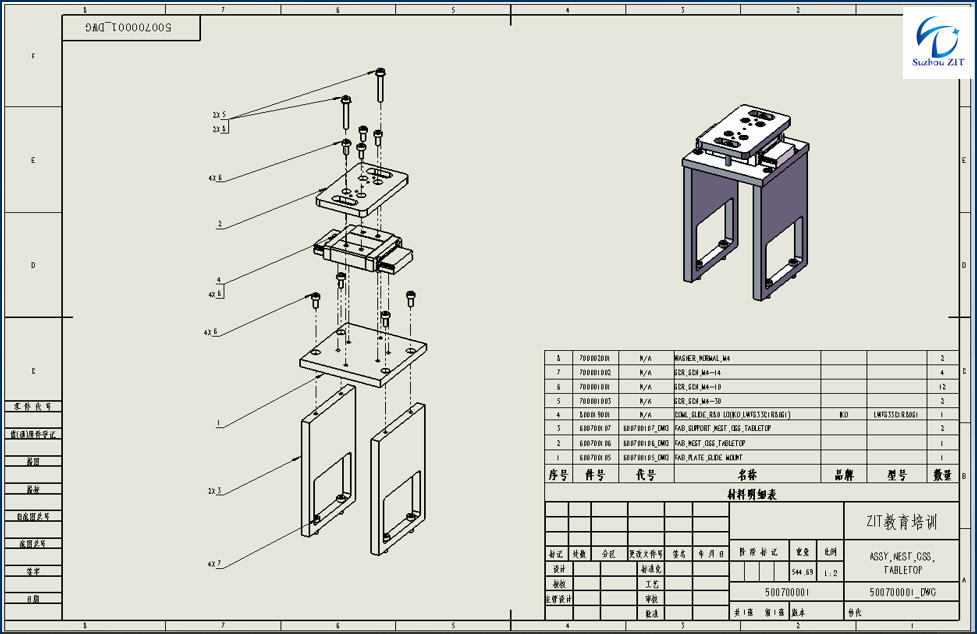Click the Suzhou ZIT logo
977x634 pixels.
938,44
